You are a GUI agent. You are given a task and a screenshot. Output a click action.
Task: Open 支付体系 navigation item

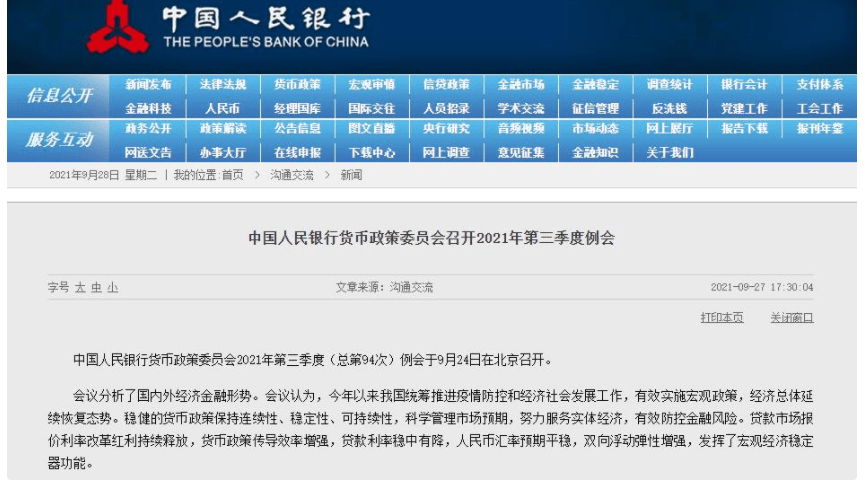click(x=819, y=84)
